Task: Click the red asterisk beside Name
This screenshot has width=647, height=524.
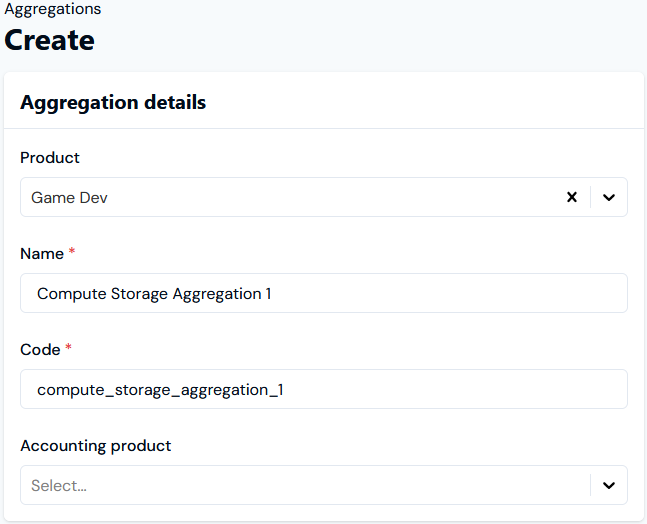Action: [x=72, y=251]
